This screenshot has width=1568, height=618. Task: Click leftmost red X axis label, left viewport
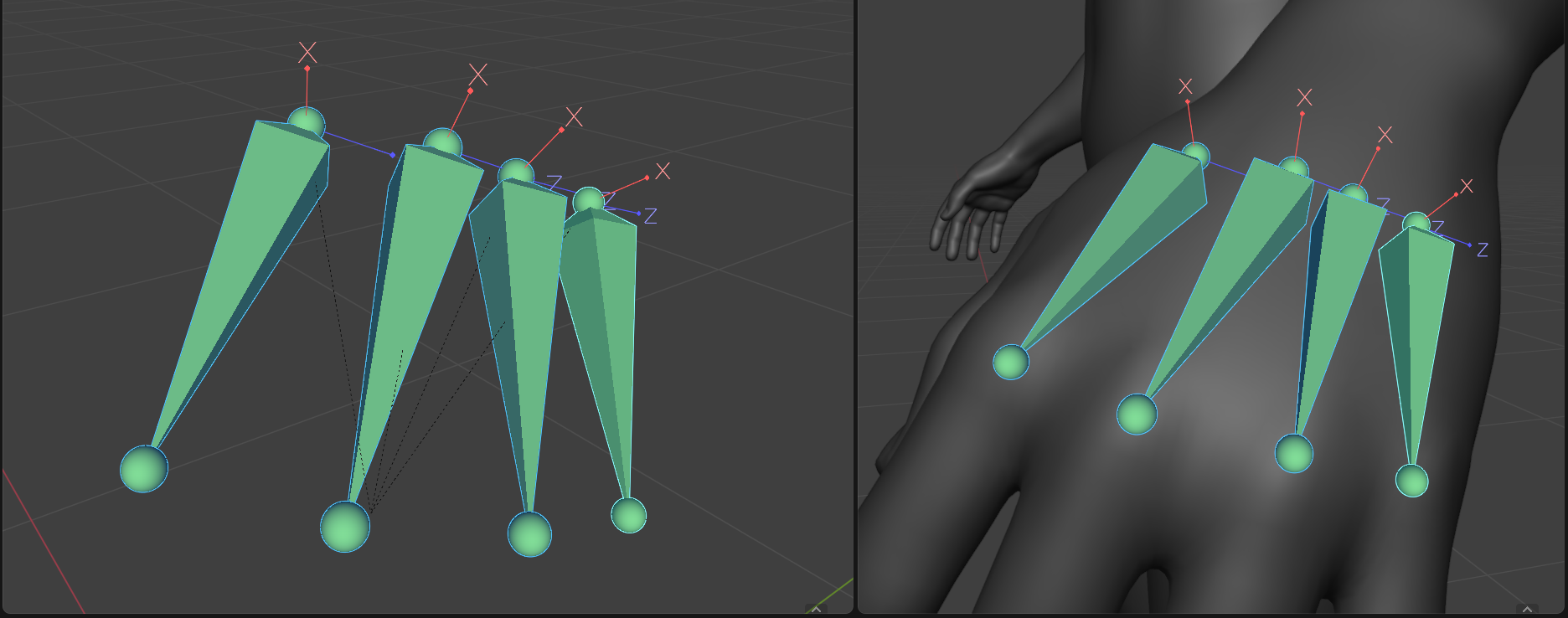tap(307, 53)
